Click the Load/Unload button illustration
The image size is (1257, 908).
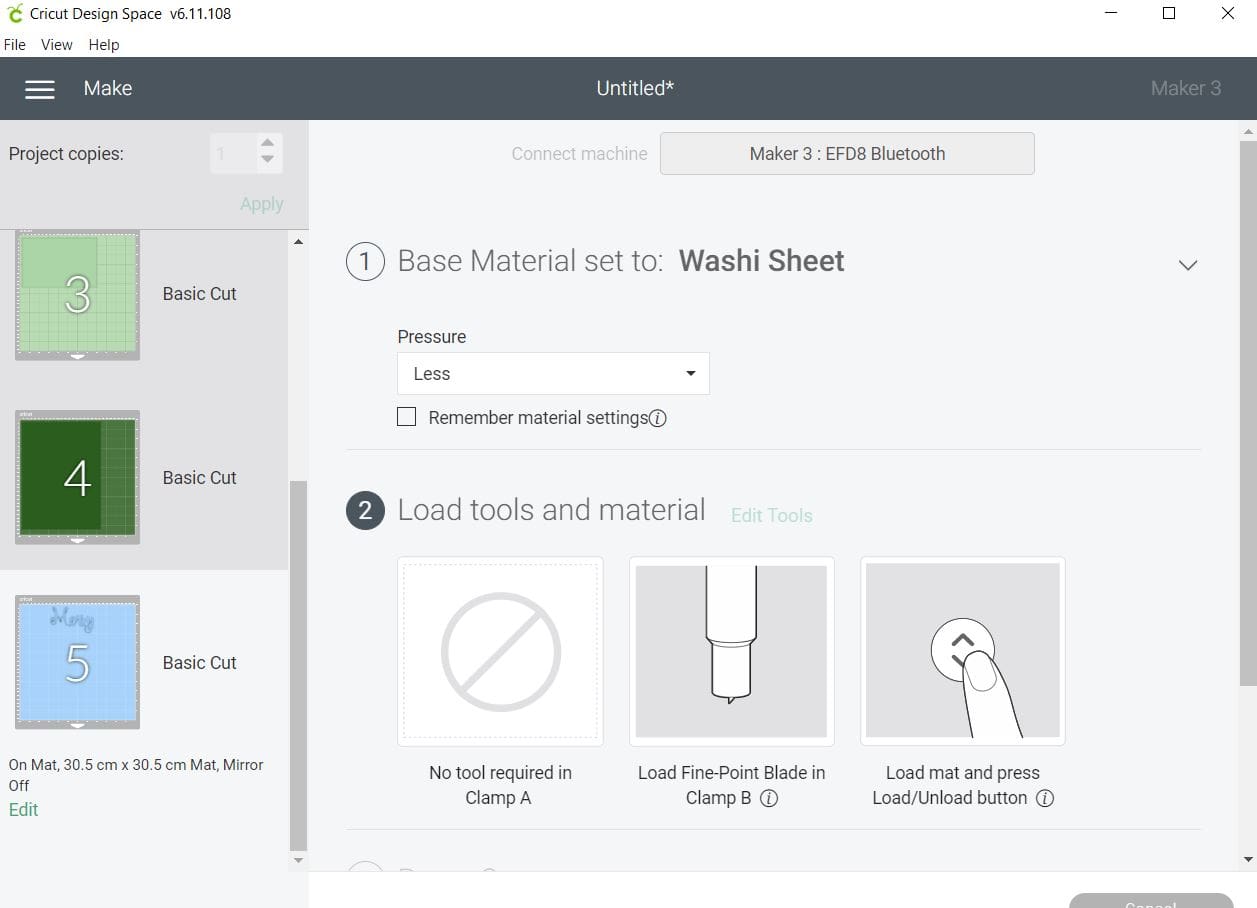963,651
